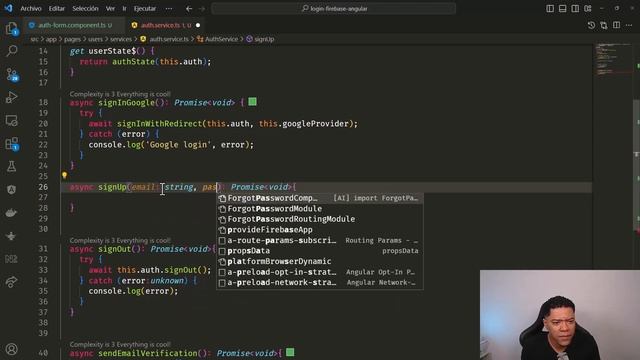Pick ForgotPasswordComp… suggestion

(x=320, y=198)
